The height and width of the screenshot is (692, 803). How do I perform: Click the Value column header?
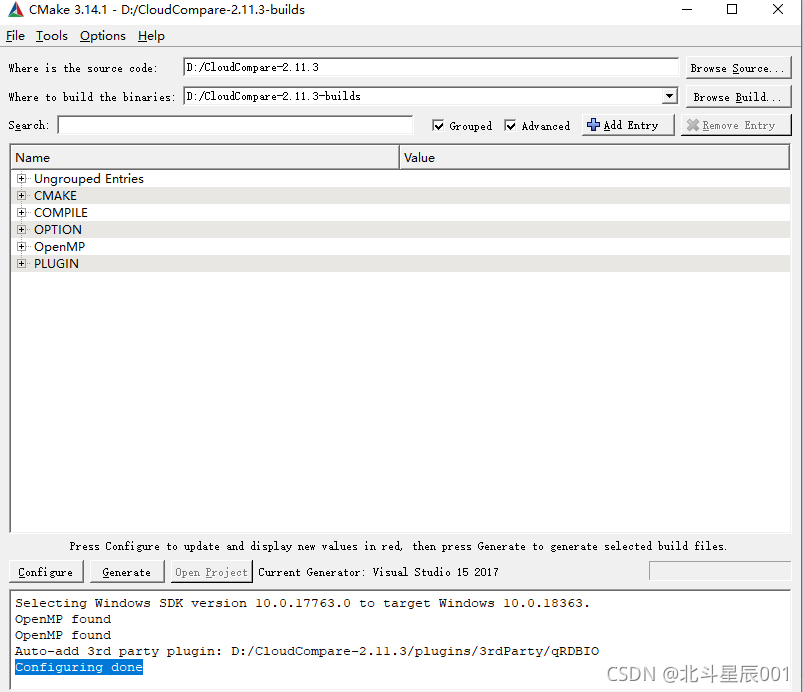594,157
